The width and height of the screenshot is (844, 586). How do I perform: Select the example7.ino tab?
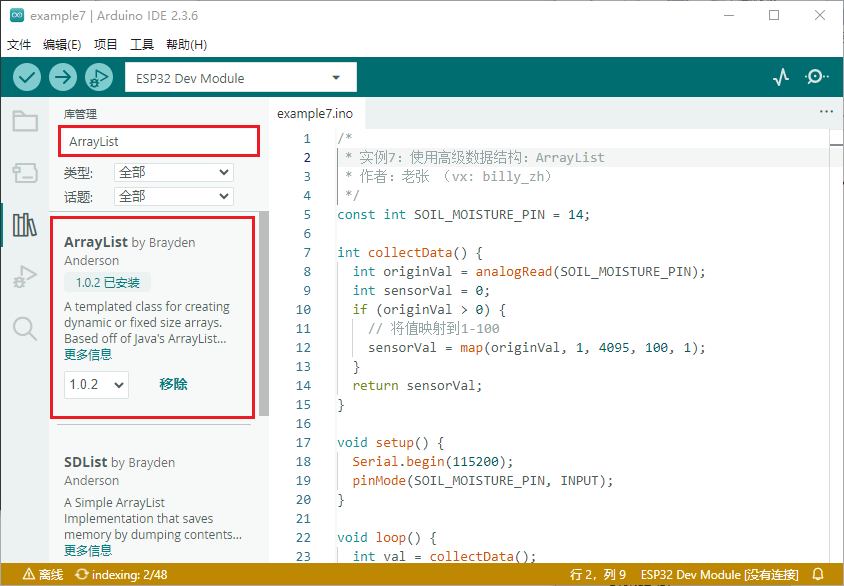pyautogui.click(x=315, y=114)
